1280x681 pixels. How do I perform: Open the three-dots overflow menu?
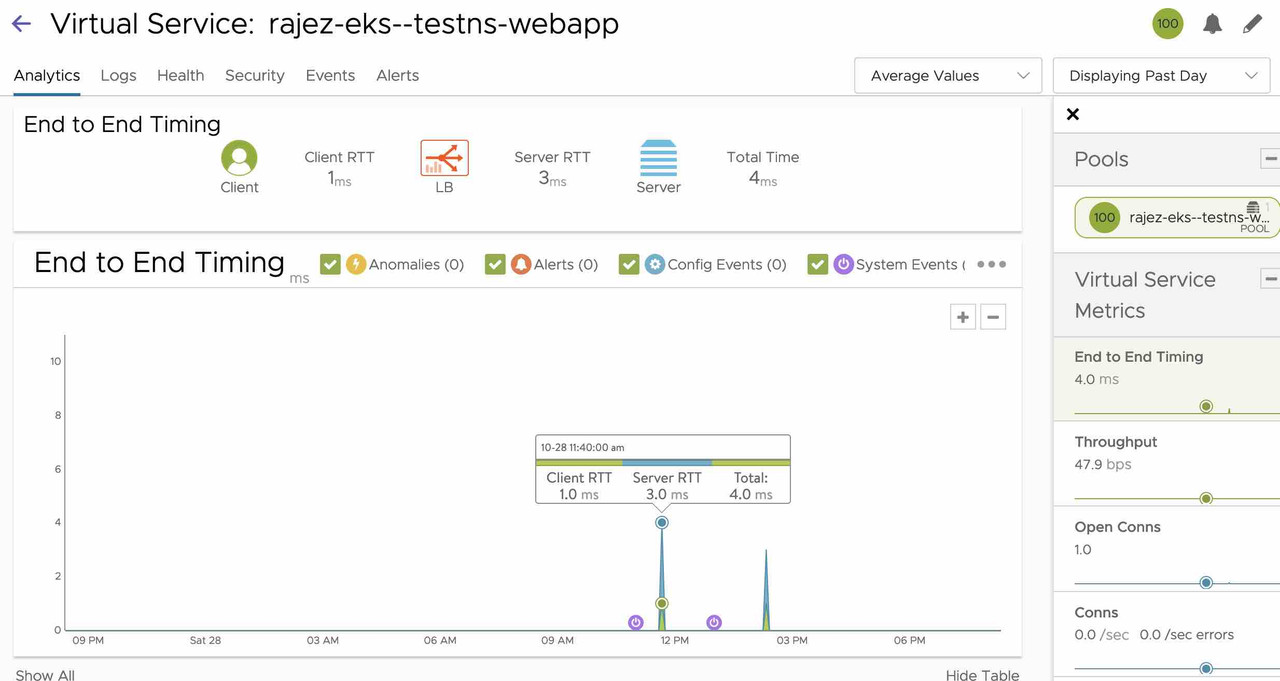pyautogui.click(x=991, y=264)
